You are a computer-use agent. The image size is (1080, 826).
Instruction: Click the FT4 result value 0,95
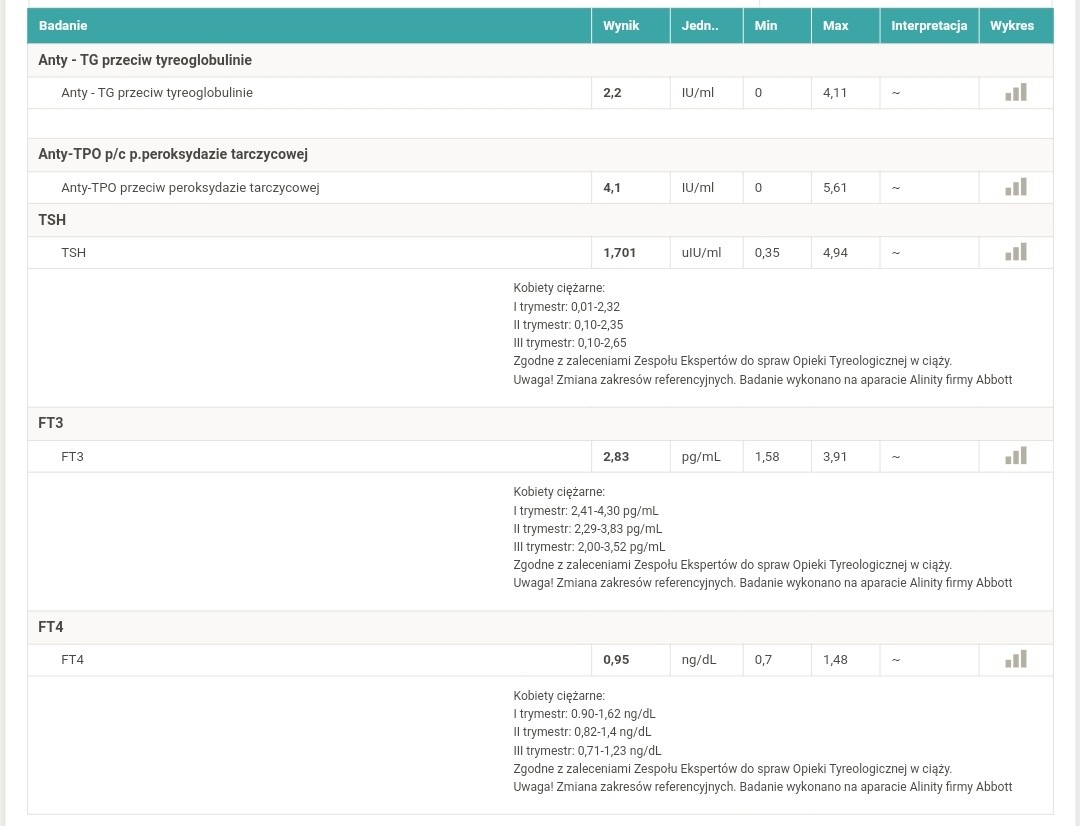616,660
